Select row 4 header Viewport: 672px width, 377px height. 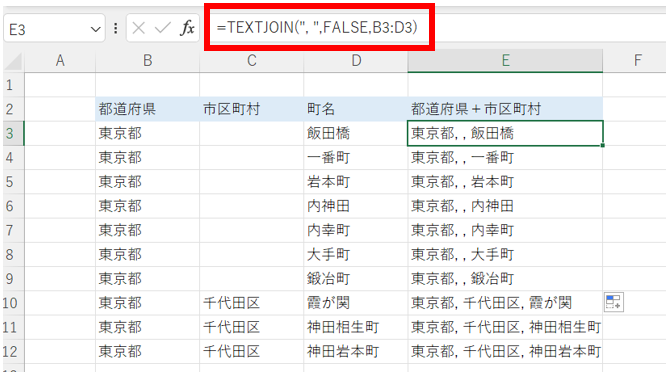pos(13,158)
